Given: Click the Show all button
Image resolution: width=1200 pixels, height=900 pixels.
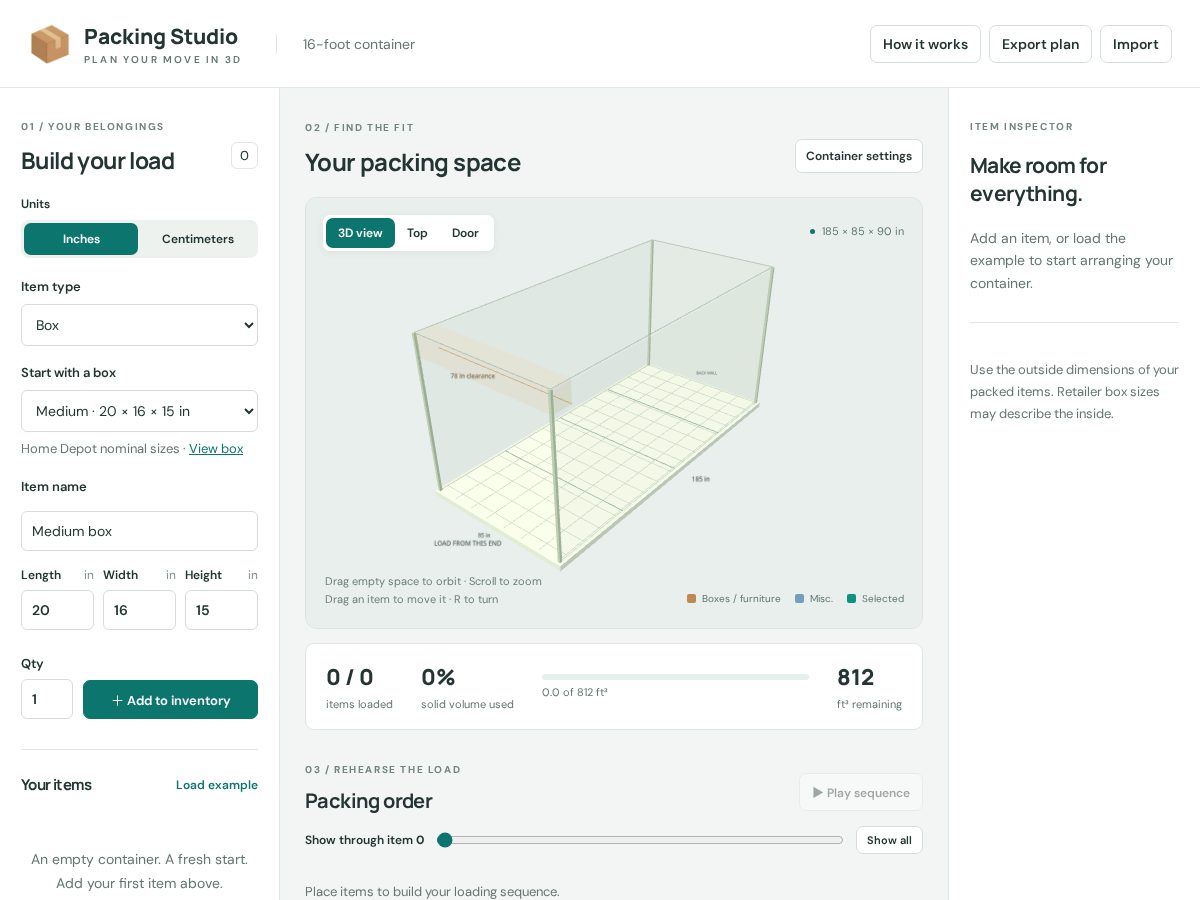Looking at the screenshot, I should (x=889, y=840).
